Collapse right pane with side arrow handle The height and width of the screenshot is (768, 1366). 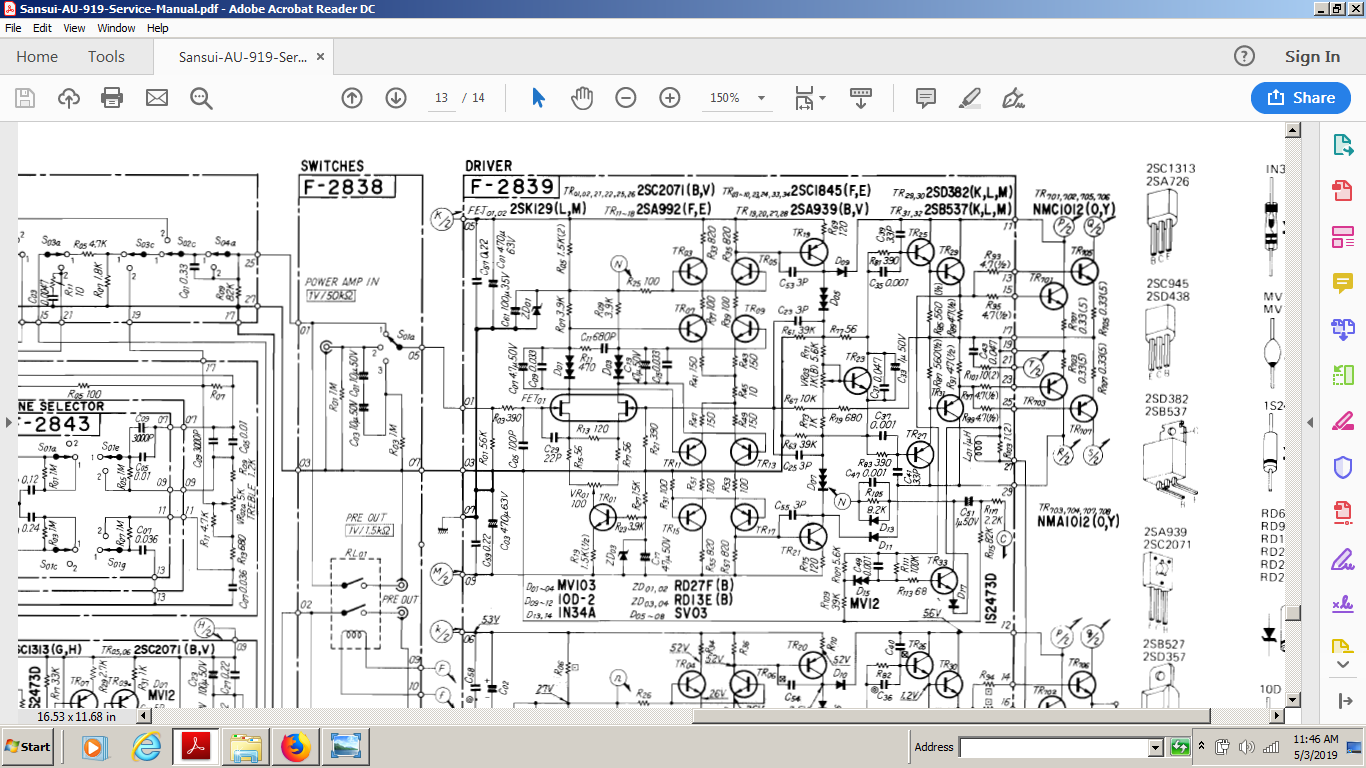(x=1311, y=423)
